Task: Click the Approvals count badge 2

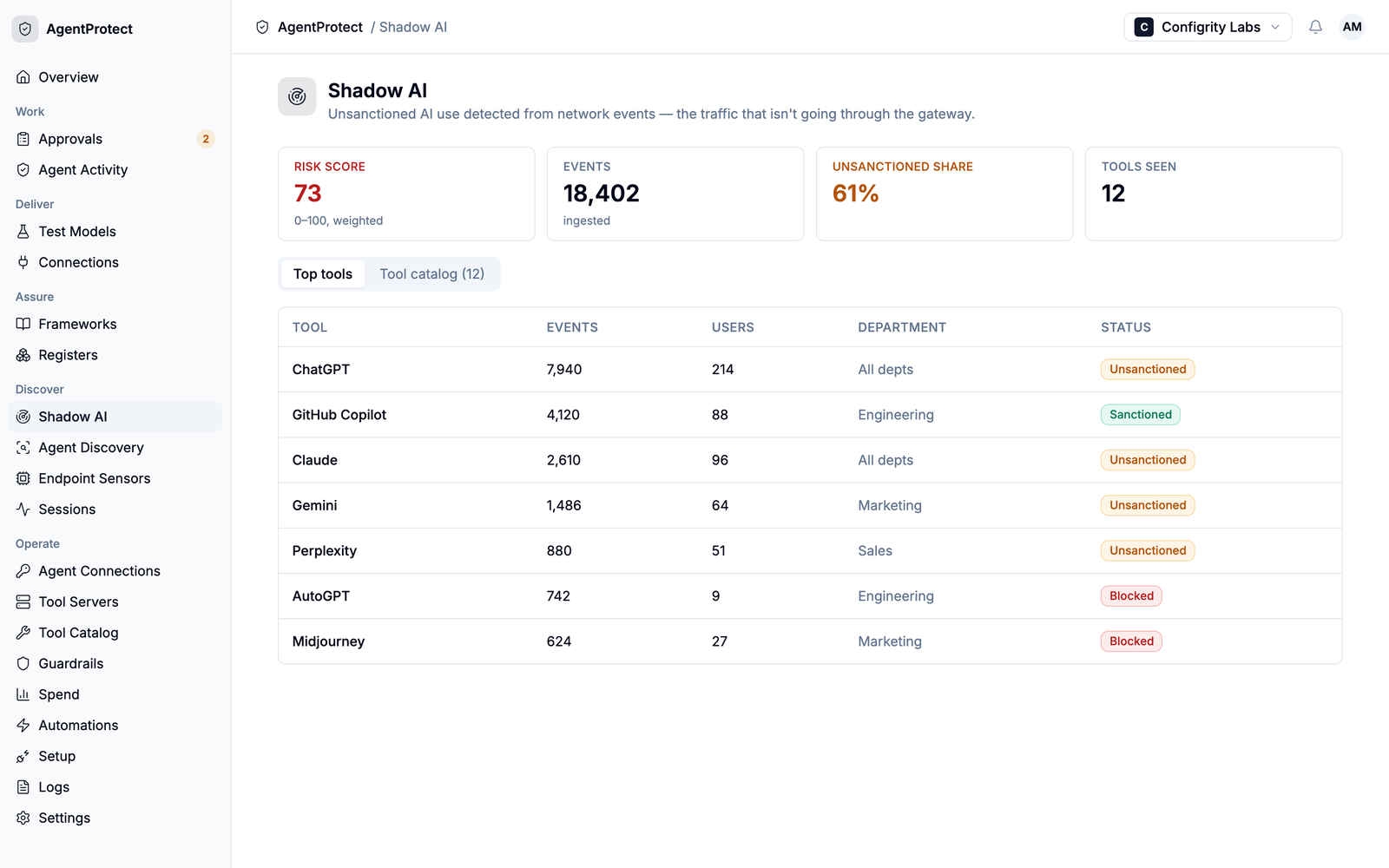Action: [x=206, y=139]
